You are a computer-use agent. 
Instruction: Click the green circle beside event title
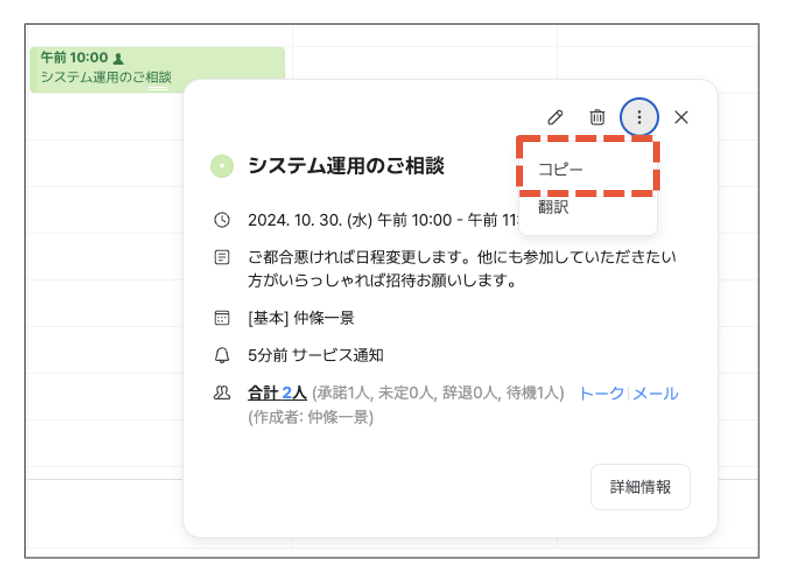[x=222, y=166]
